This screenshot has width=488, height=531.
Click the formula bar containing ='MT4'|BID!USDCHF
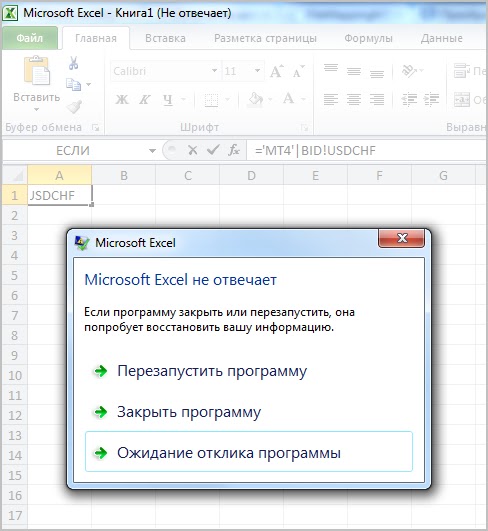tap(367, 150)
